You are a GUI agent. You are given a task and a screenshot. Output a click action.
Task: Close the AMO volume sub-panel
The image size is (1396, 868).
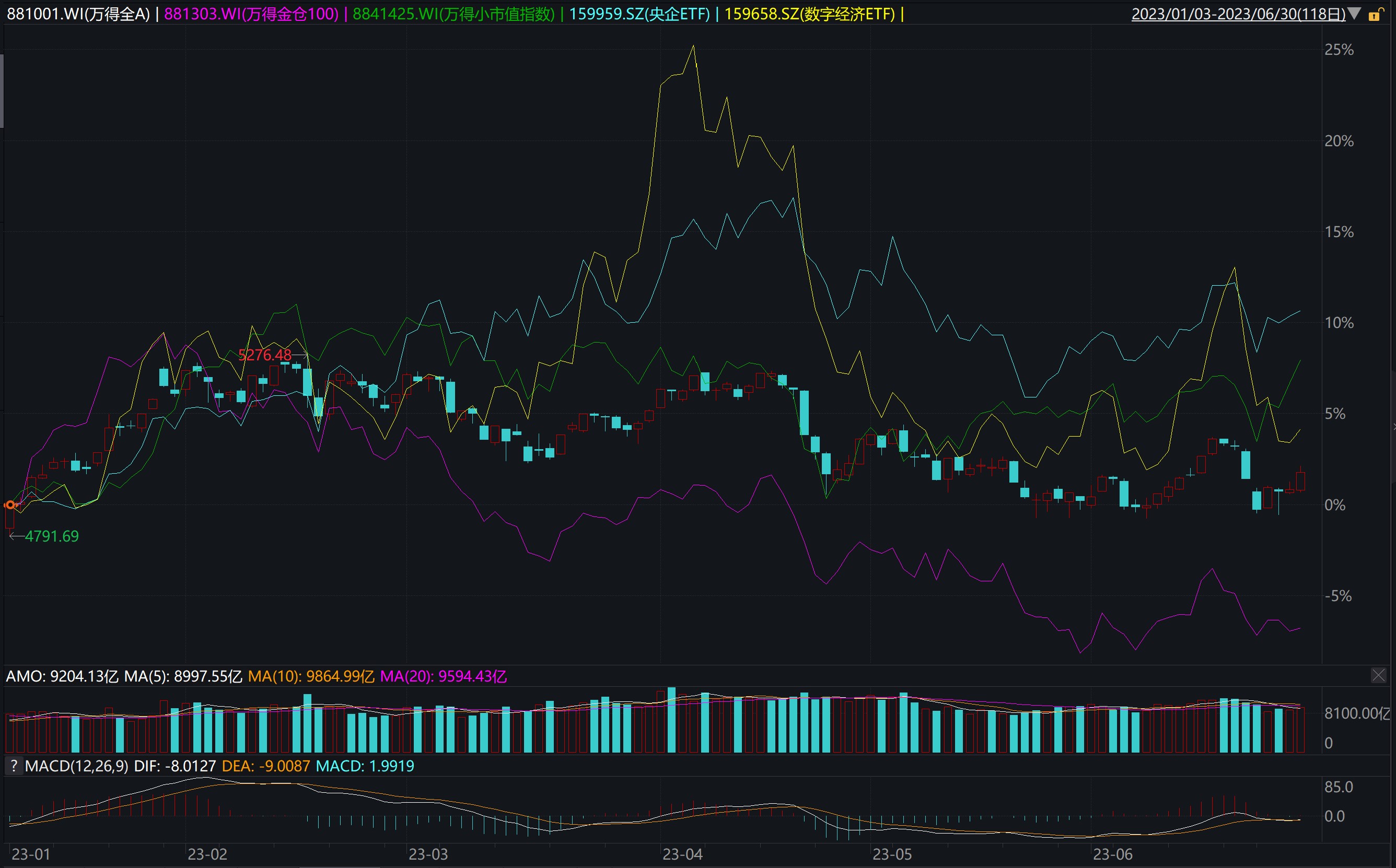(x=1378, y=675)
